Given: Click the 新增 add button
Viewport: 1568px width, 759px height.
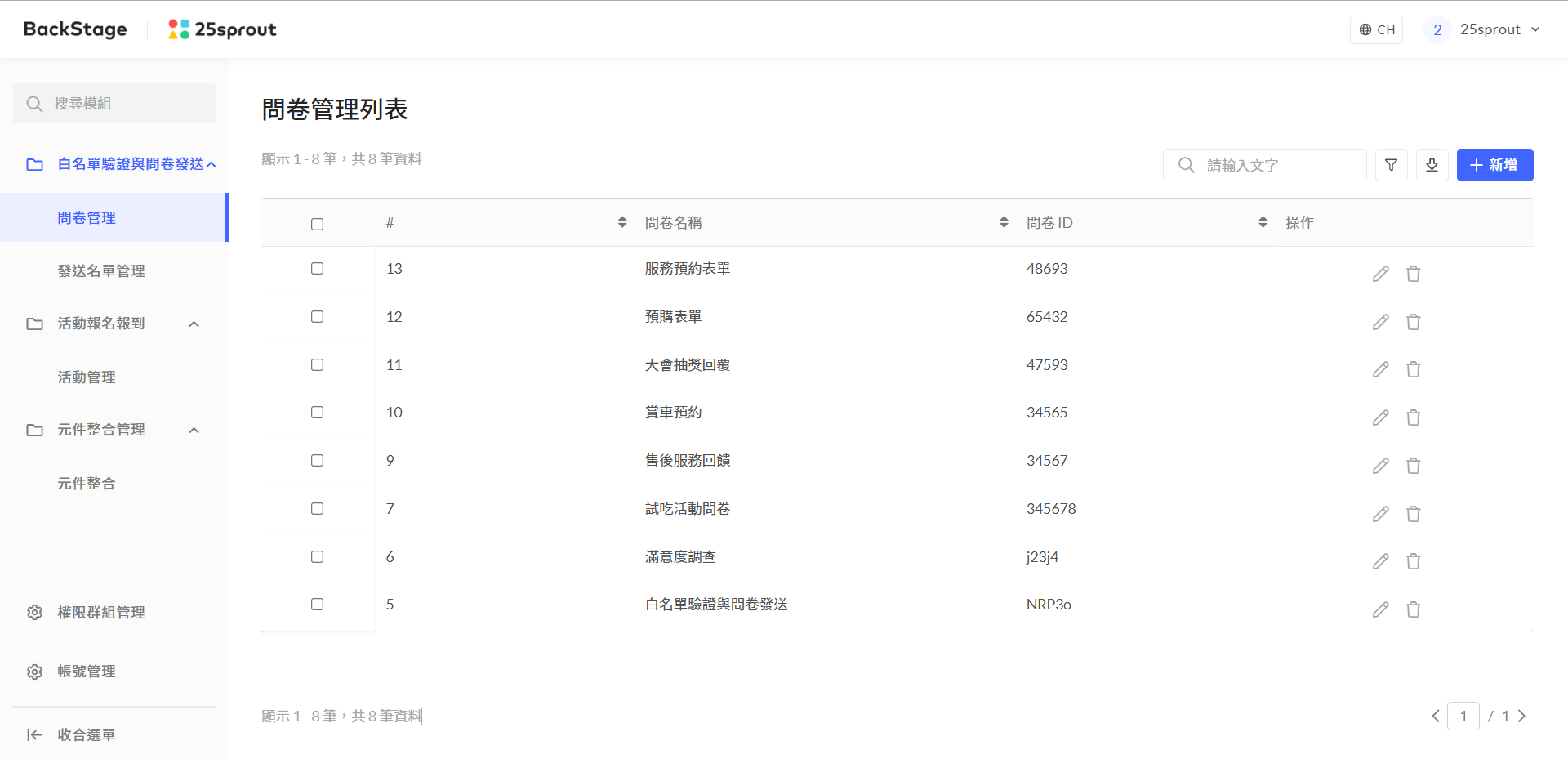Looking at the screenshot, I should click(1494, 165).
